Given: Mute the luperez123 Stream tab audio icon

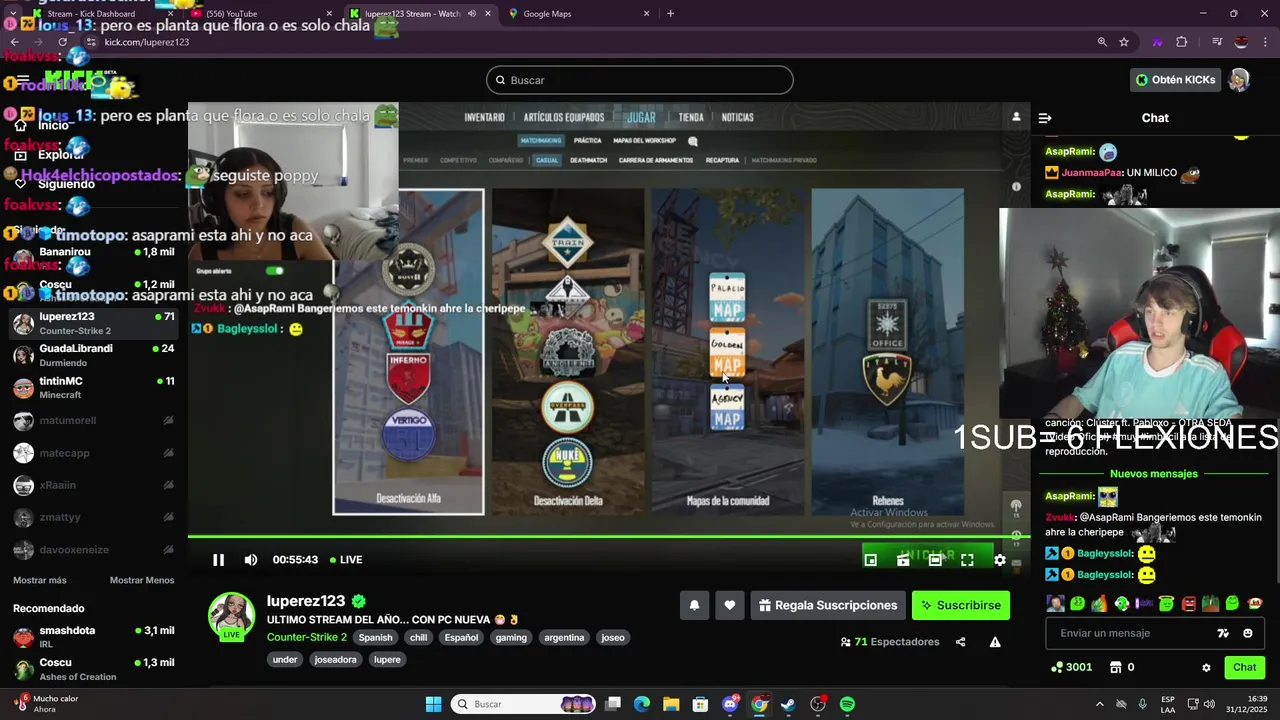Looking at the screenshot, I should [471, 14].
